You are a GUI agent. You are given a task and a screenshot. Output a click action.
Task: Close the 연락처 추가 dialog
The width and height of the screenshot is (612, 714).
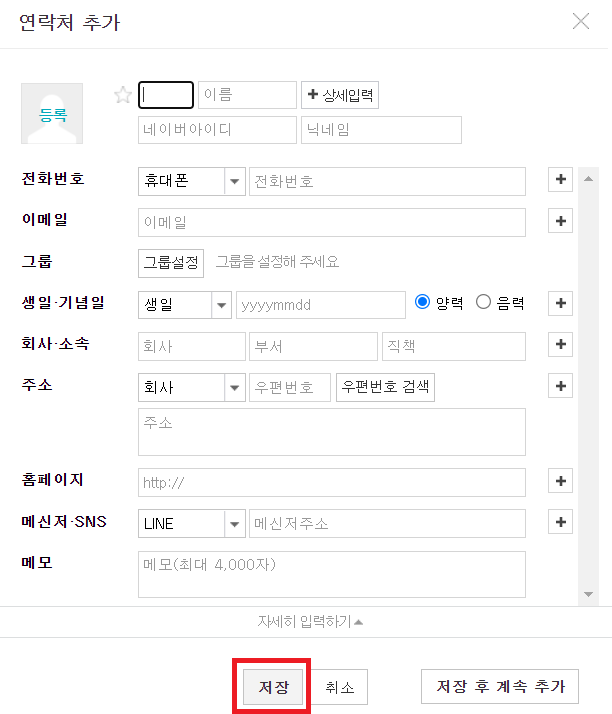581,21
